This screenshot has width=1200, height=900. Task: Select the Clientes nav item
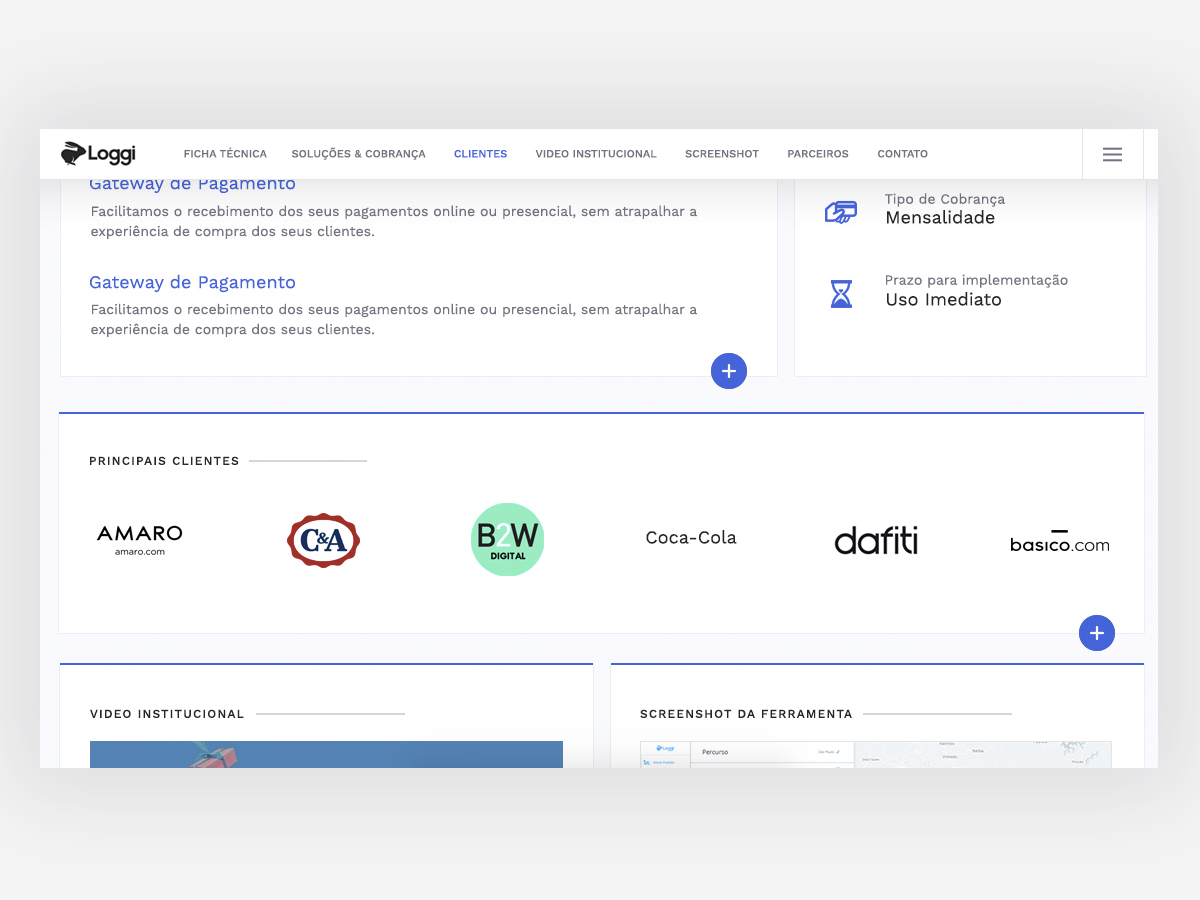pyautogui.click(x=480, y=154)
